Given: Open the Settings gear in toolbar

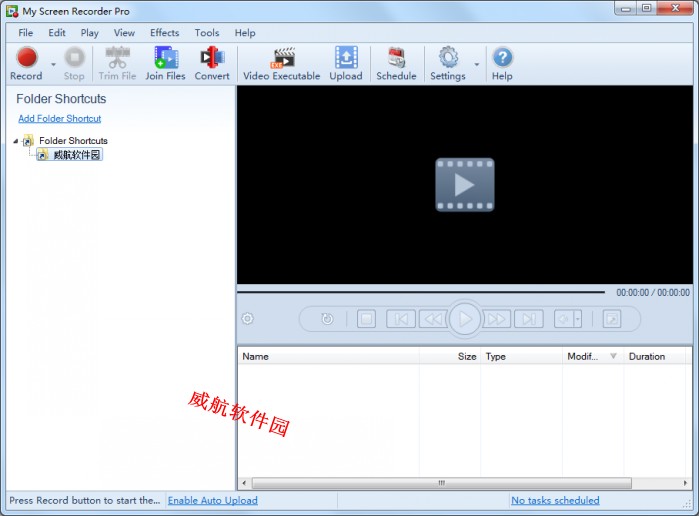Looking at the screenshot, I should pyautogui.click(x=448, y=64).
